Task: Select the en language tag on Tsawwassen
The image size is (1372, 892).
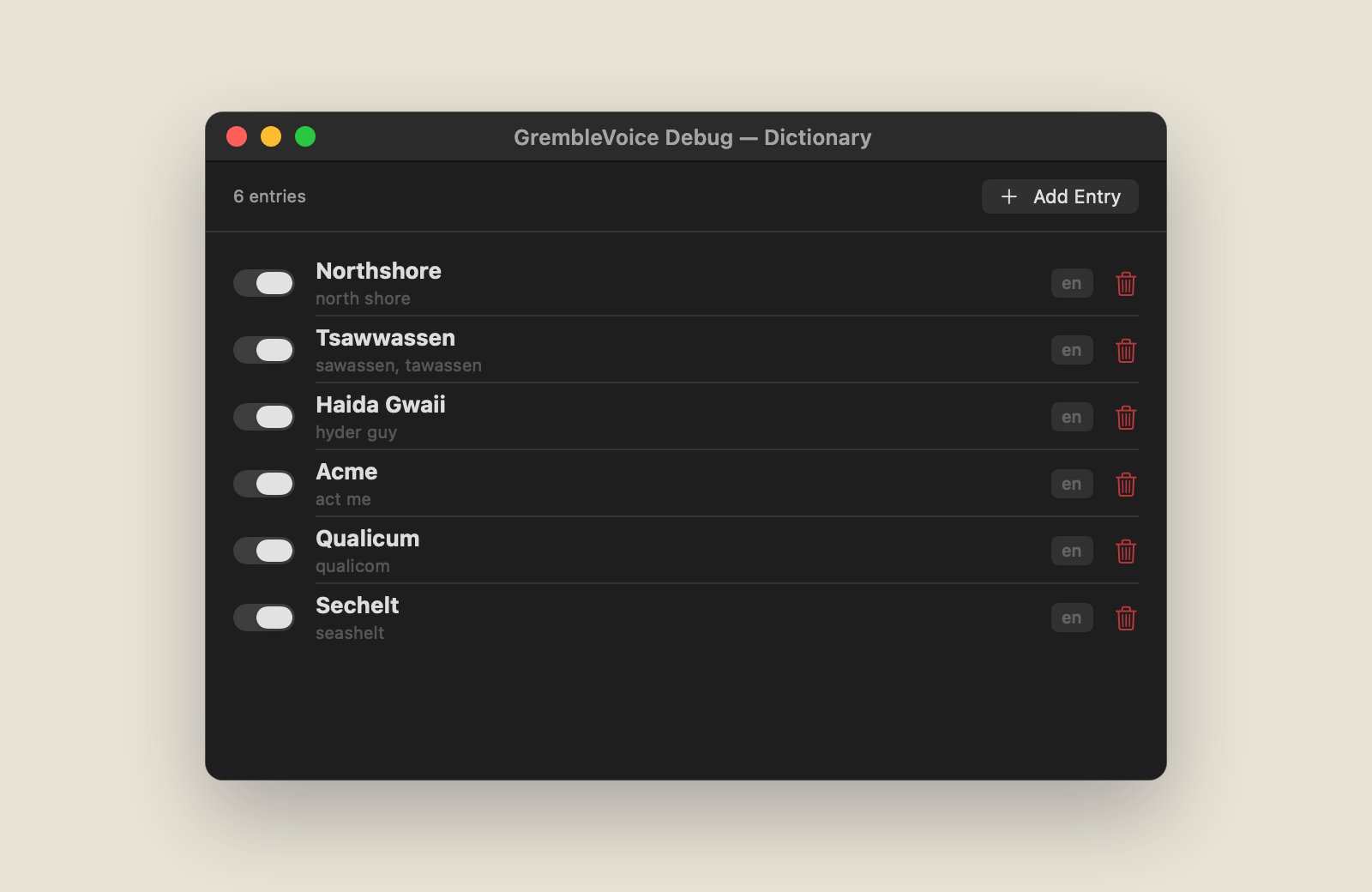Action: 1072,350
